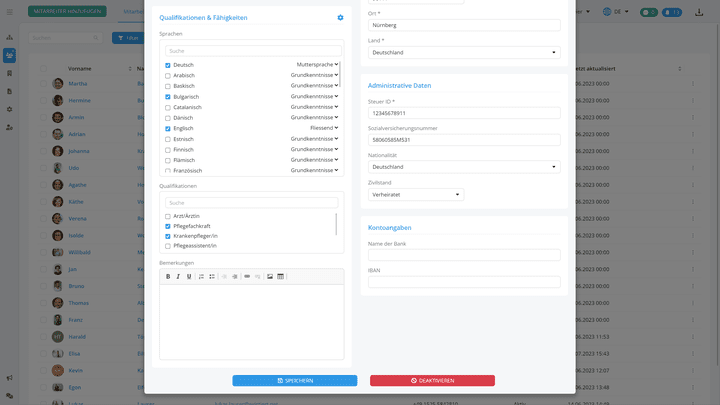Image resolution: width=720 pixels, height=405 pixels.
Task: Uncheck the Pflegefachkraft qualification
Action: pos(168,226)
